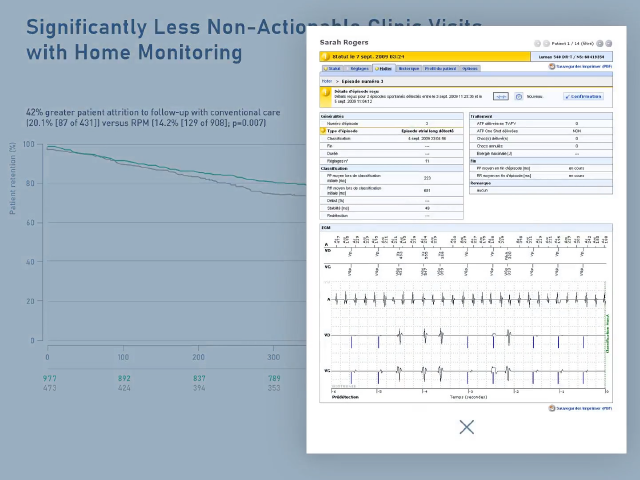This screenshot has width=640, height=480.
Task: Close the patient report overlay with X
Action: click(466, 427)
